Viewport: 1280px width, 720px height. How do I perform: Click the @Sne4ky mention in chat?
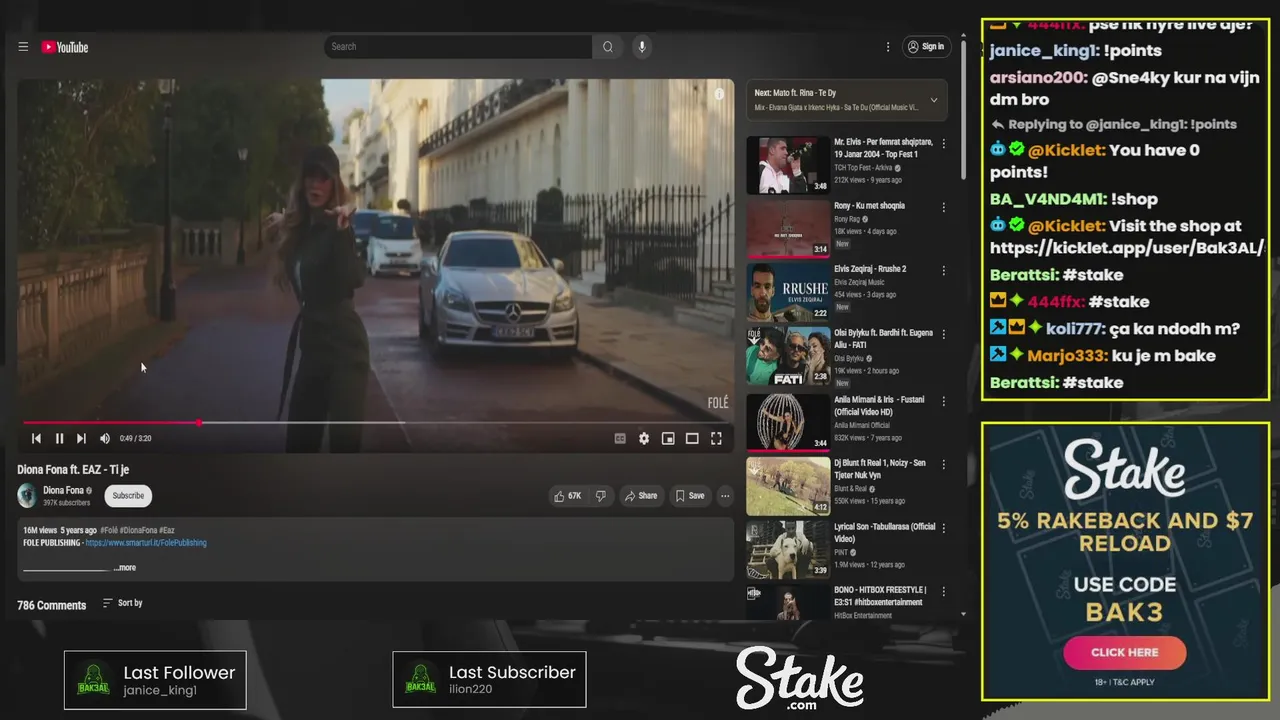[1139, 77]
